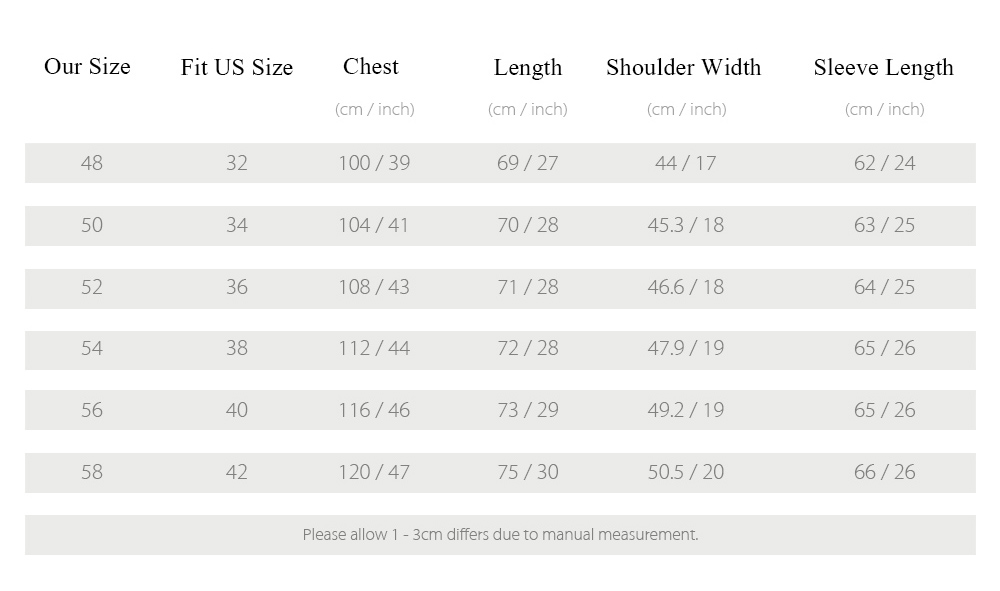Screen dimensions: 1000x591
Task: Select the Shoulder Width header
Action: [684, 67]
